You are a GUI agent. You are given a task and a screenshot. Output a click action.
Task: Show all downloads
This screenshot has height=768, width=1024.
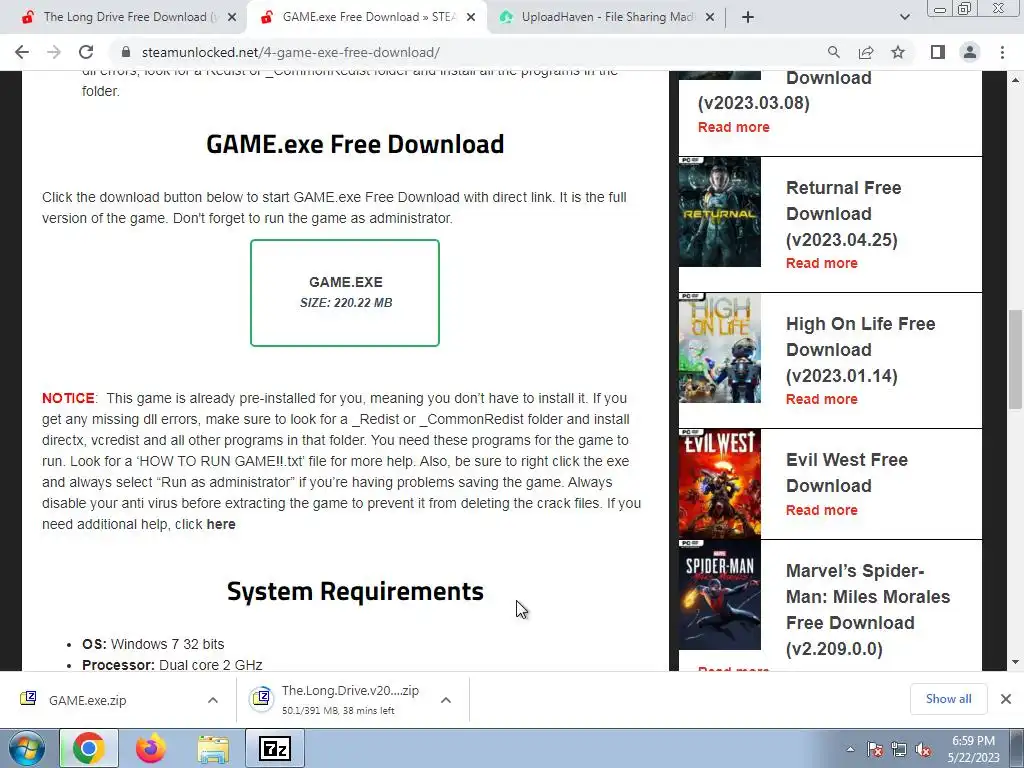click(x=948, y=699)
